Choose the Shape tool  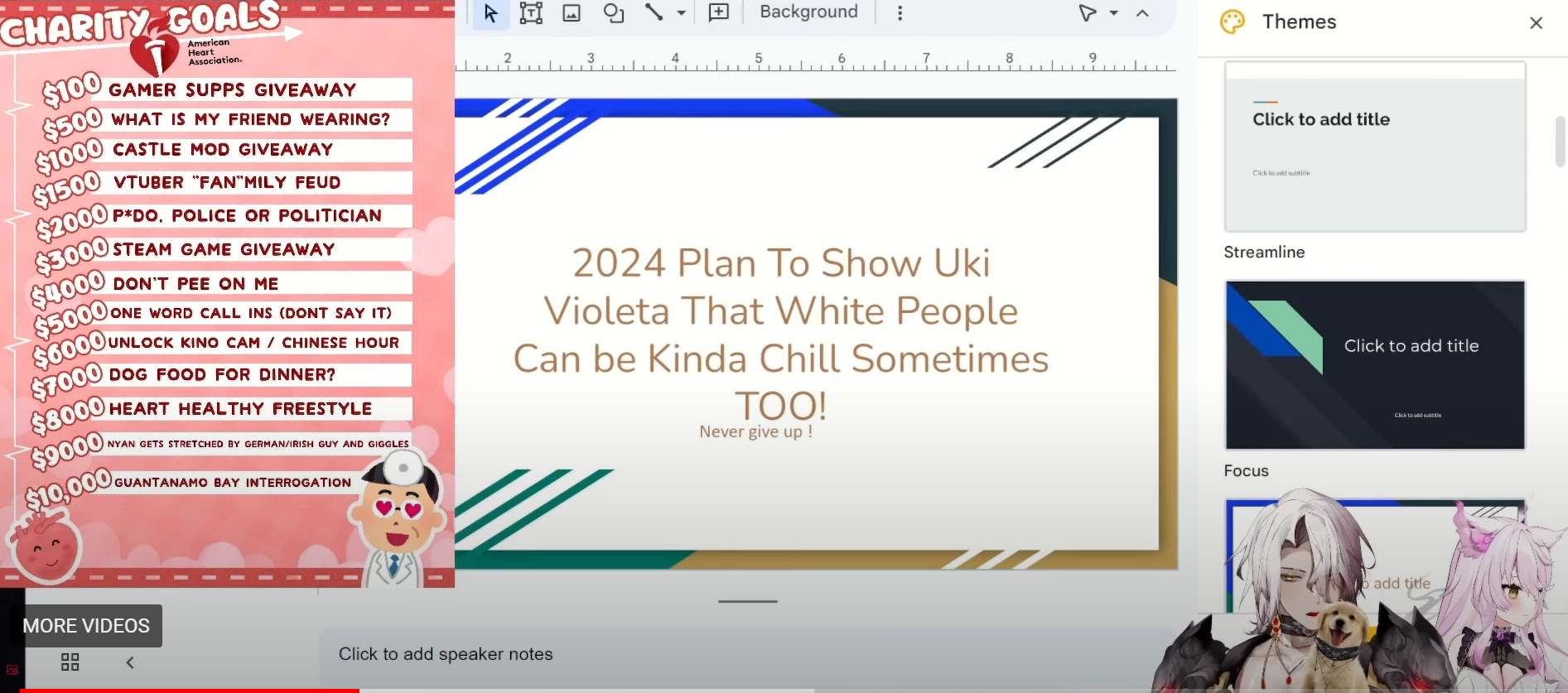614,13
